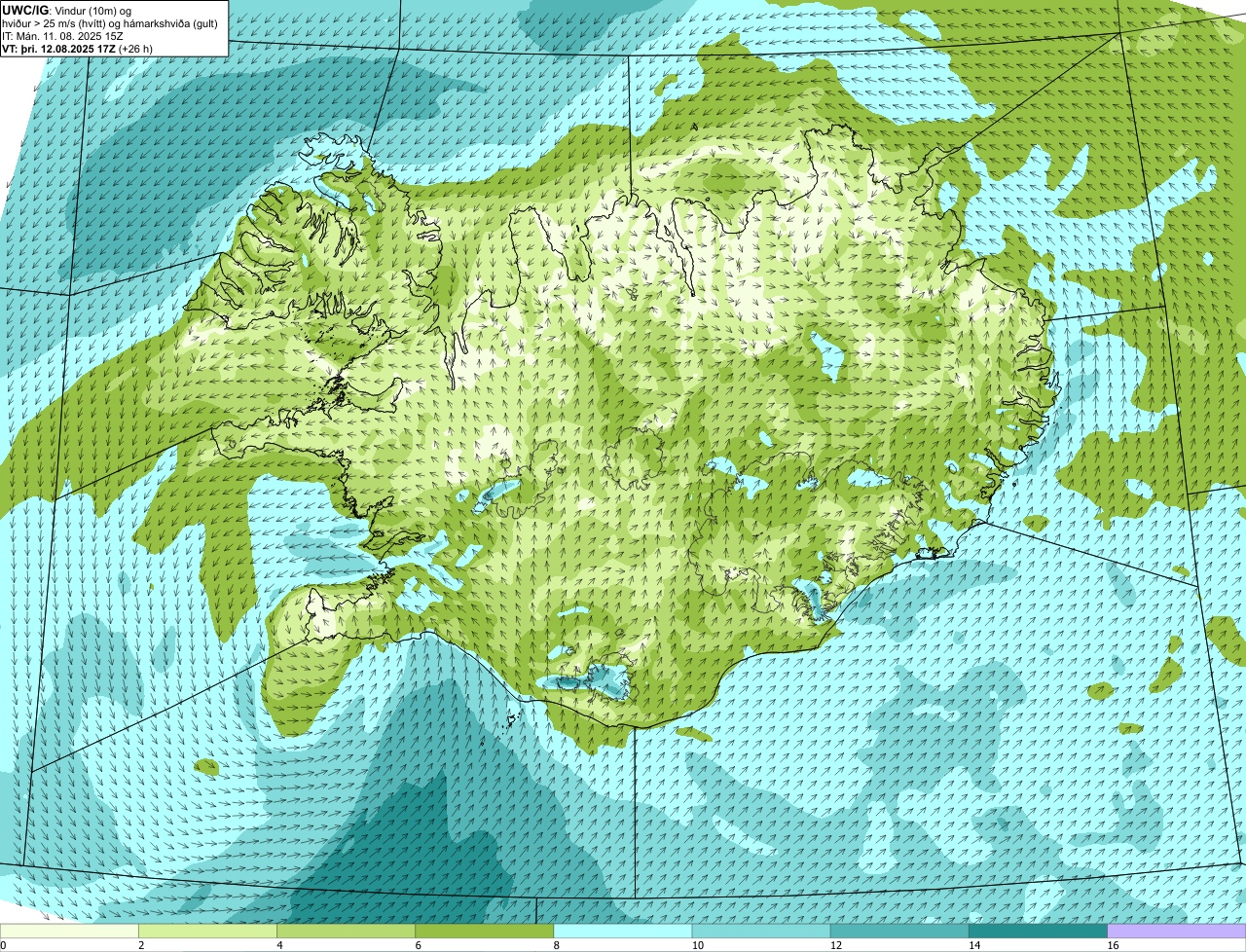Click the palest 0–2 m/s color bar segment
The height and width of the screenshot is (952, 1246).
(69, 932)
